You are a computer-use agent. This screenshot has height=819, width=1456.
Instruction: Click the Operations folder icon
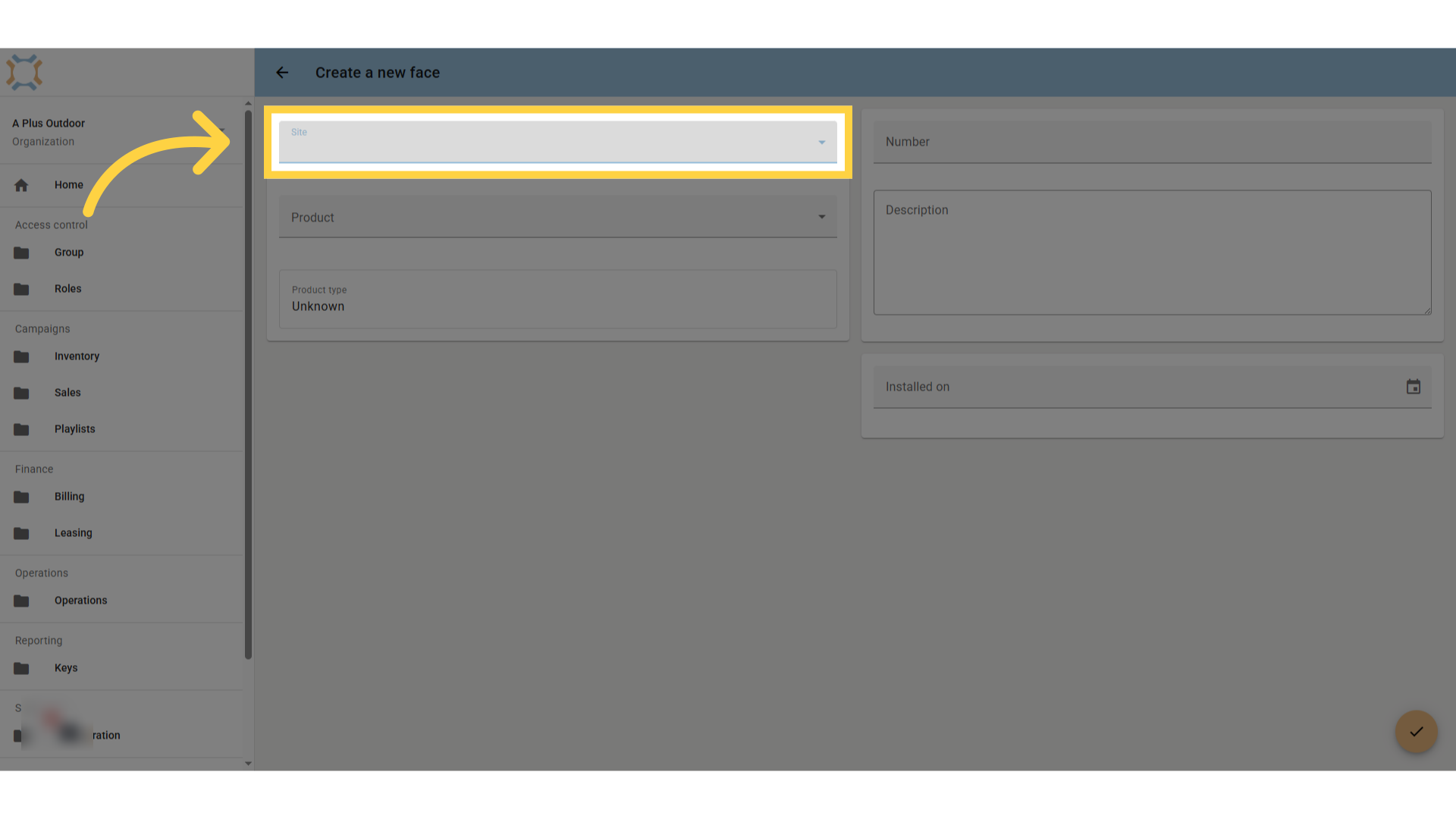(x=21, y=601)
